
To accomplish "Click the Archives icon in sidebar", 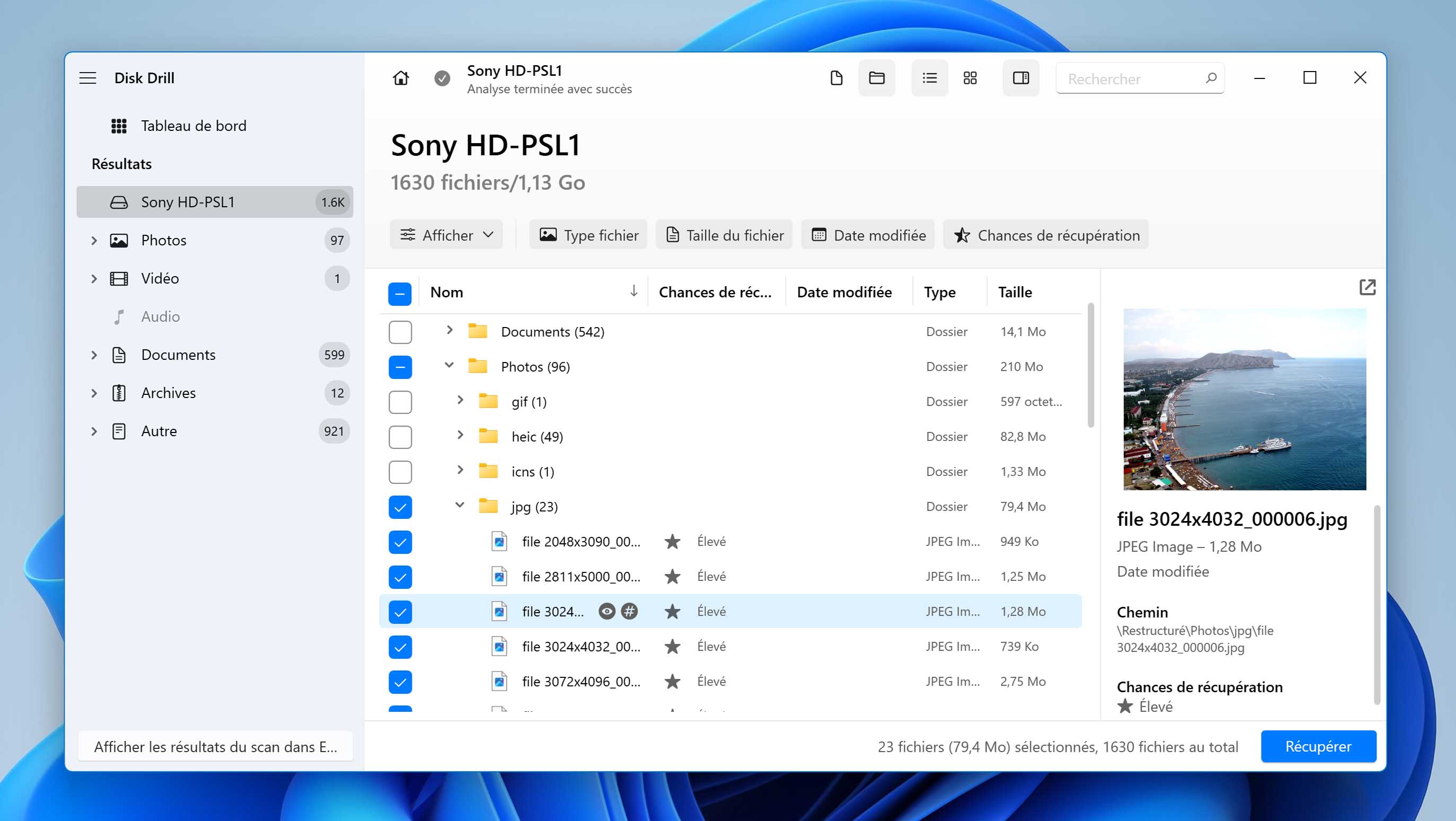I will [x=119, y=393].
